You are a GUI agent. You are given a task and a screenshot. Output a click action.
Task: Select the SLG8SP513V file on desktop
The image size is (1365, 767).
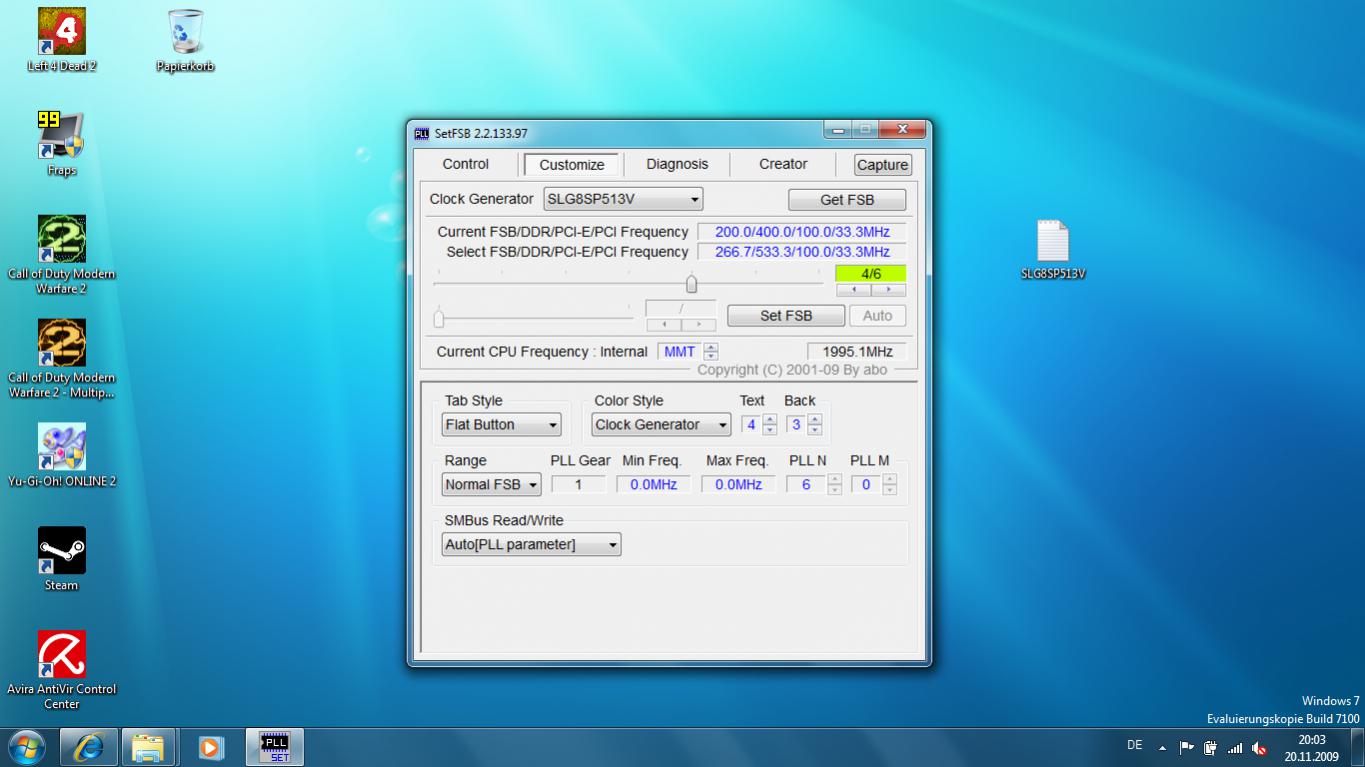[x=1053, y=250]
